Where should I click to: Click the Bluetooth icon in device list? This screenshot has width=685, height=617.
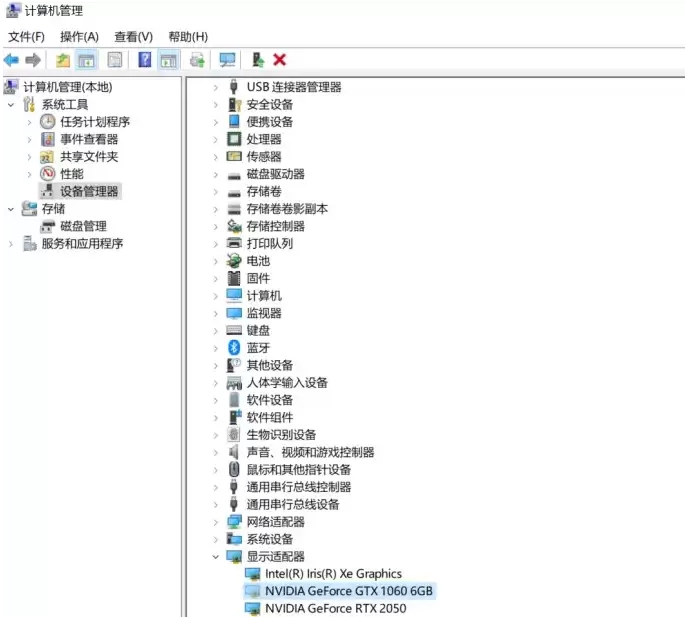click(x=234, y=347)
